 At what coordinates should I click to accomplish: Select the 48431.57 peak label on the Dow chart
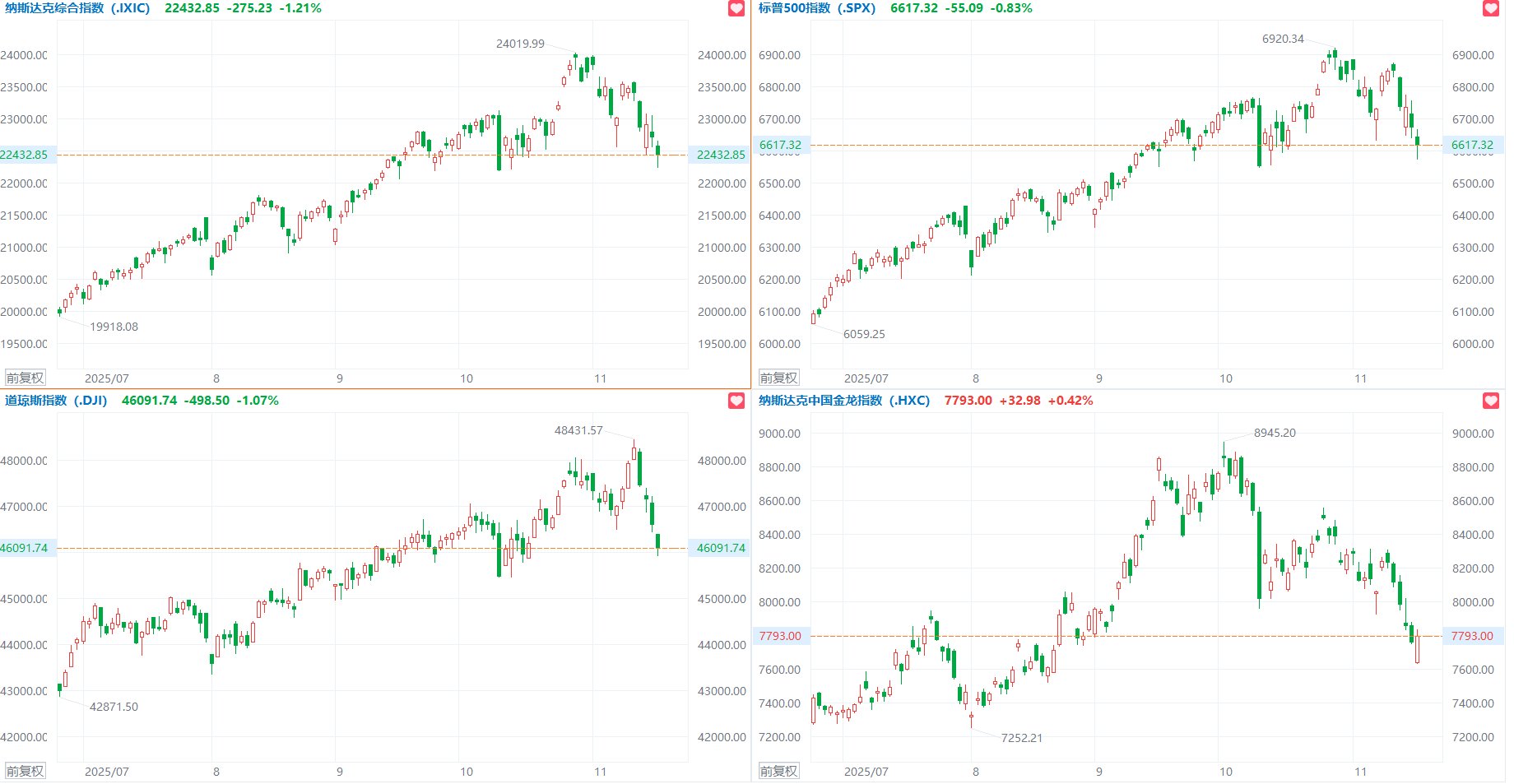pos(578,430)
